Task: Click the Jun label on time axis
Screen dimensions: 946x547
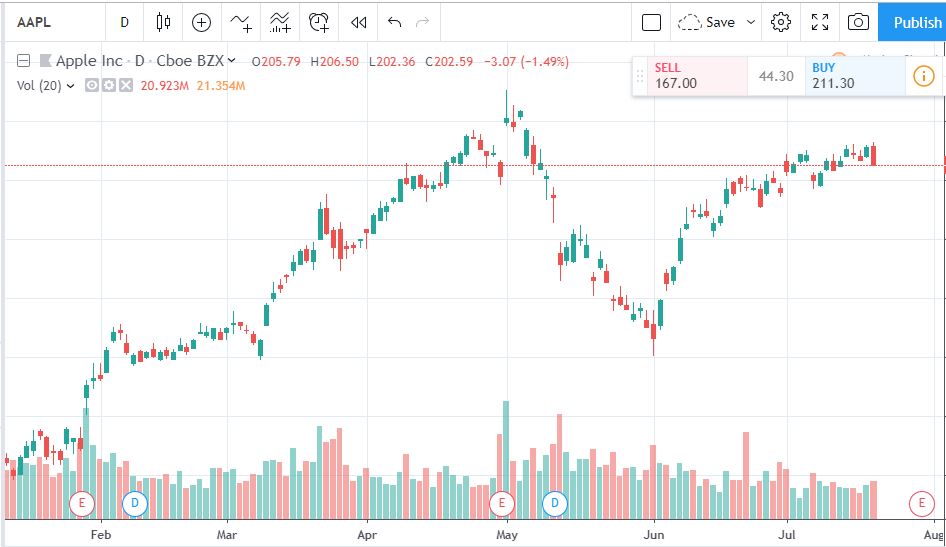Action: [654, 534]
